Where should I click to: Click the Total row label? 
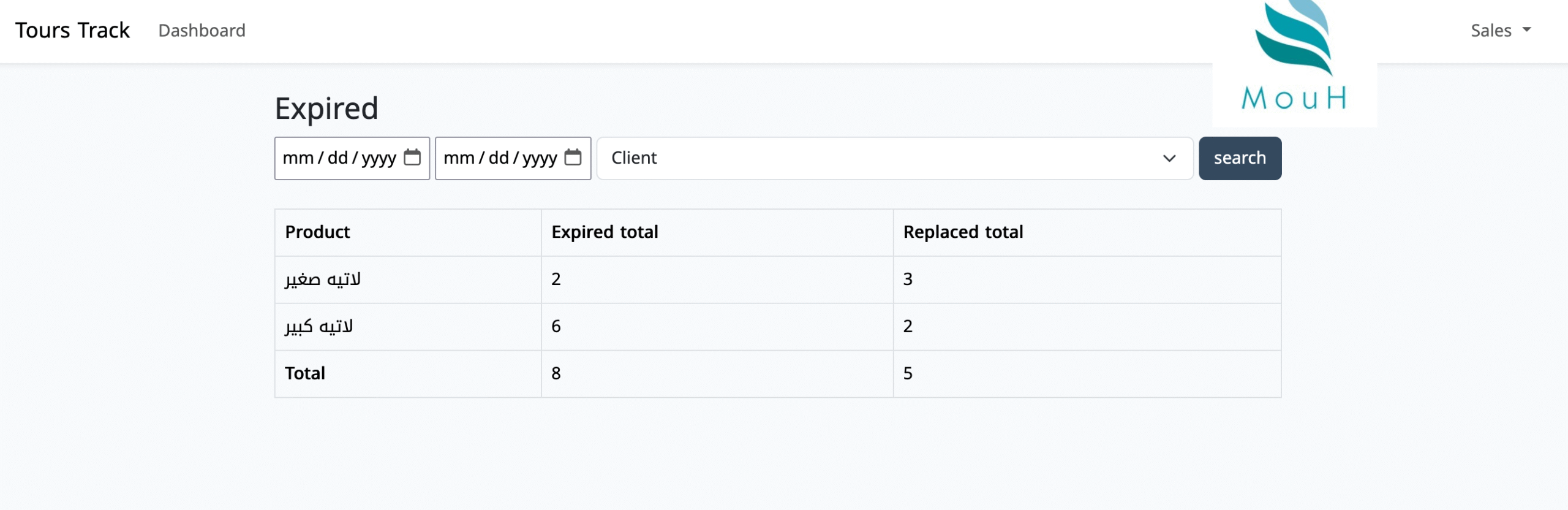(305, 373)
